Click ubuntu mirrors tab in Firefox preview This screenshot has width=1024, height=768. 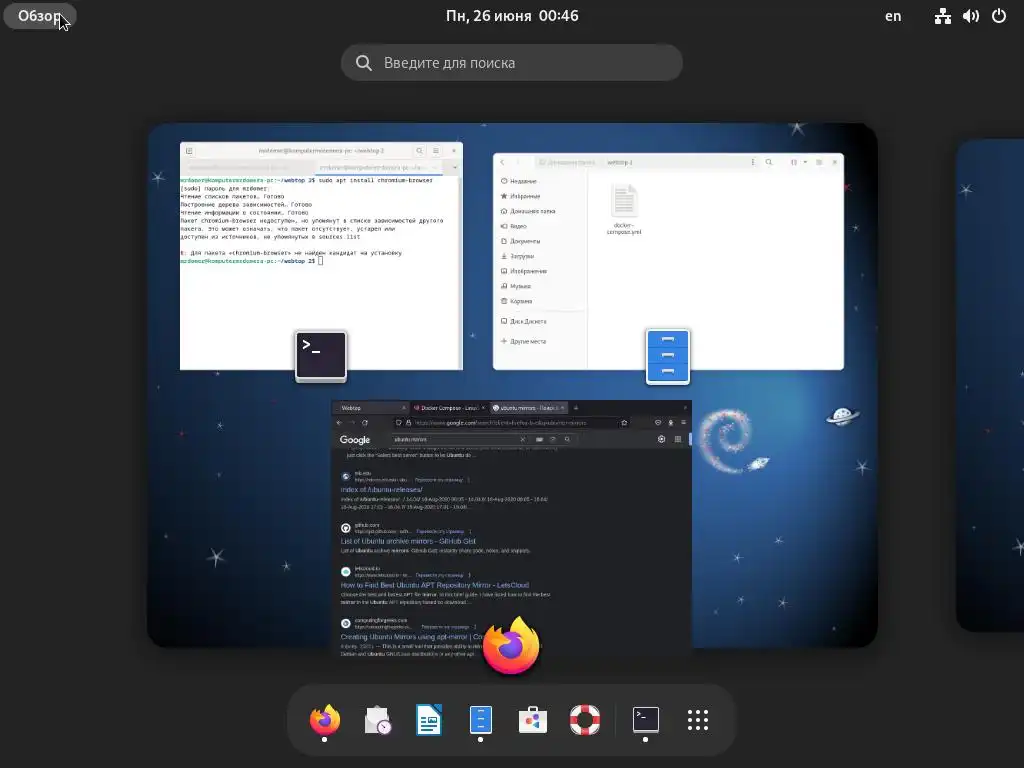[x=528, y=408]
